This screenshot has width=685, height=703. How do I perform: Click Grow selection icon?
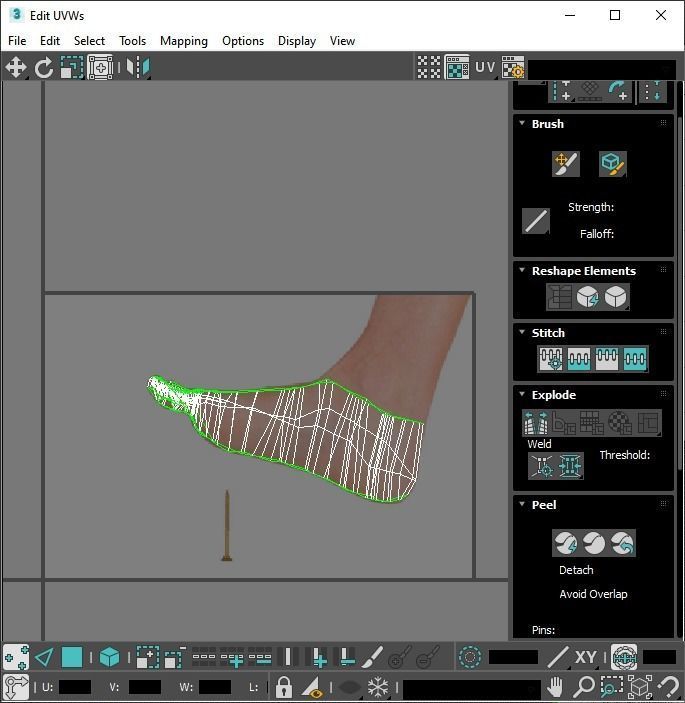(x=147, y=658)
